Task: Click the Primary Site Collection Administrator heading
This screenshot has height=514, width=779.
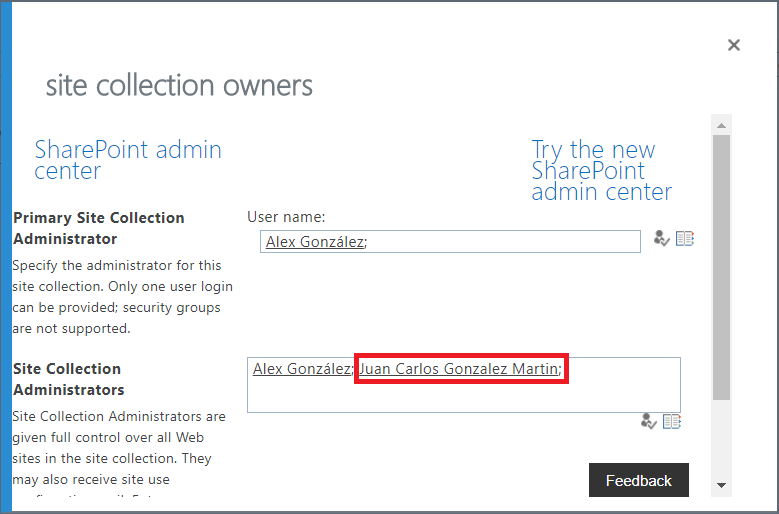Action: click(99, 228)
